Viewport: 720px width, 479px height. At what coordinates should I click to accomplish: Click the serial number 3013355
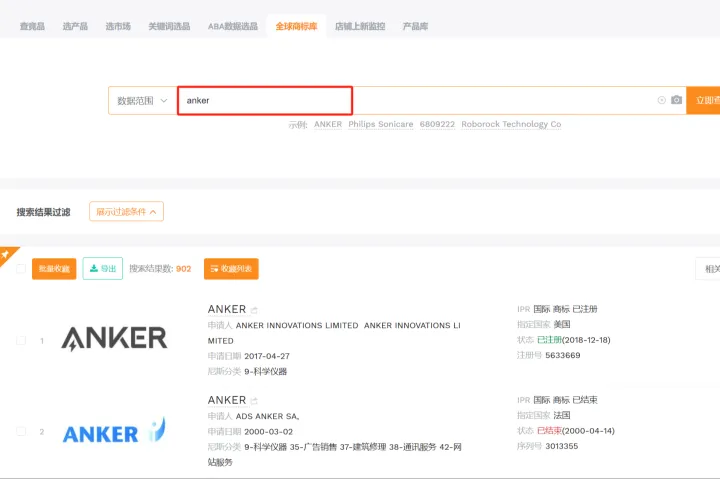coord(562,446)
